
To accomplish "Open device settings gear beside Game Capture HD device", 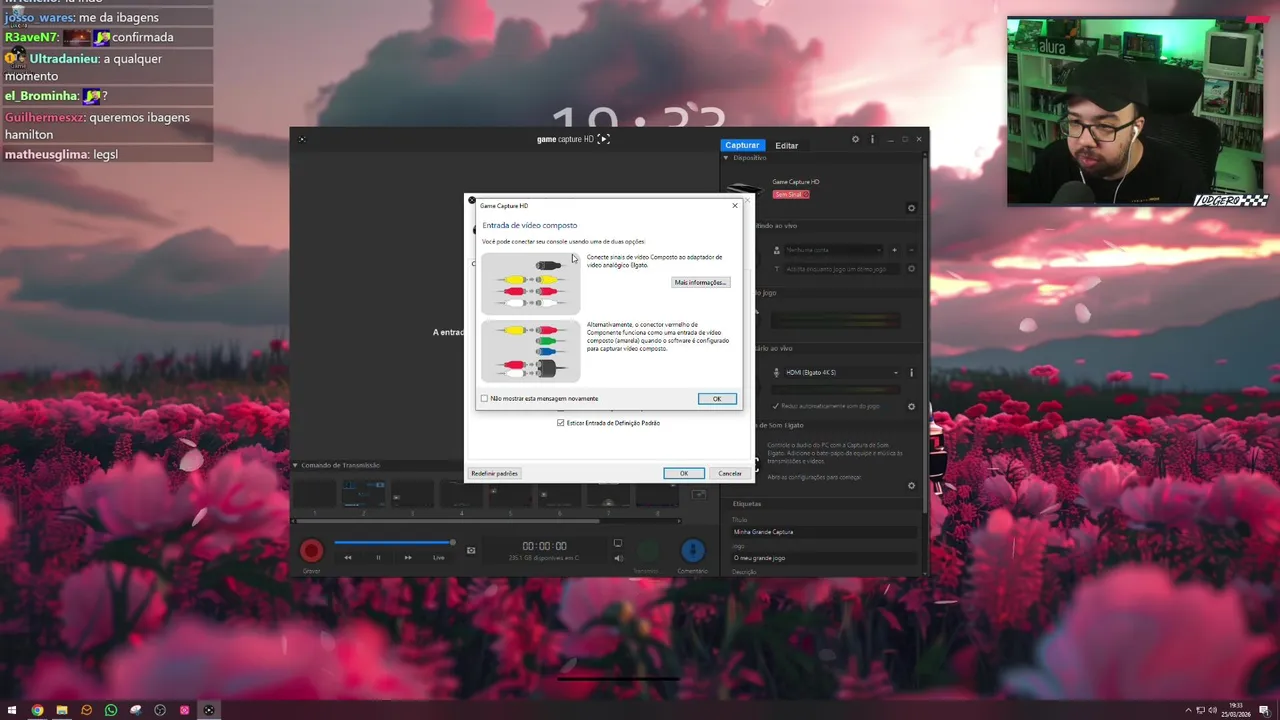I will click(x=911, y=208).
